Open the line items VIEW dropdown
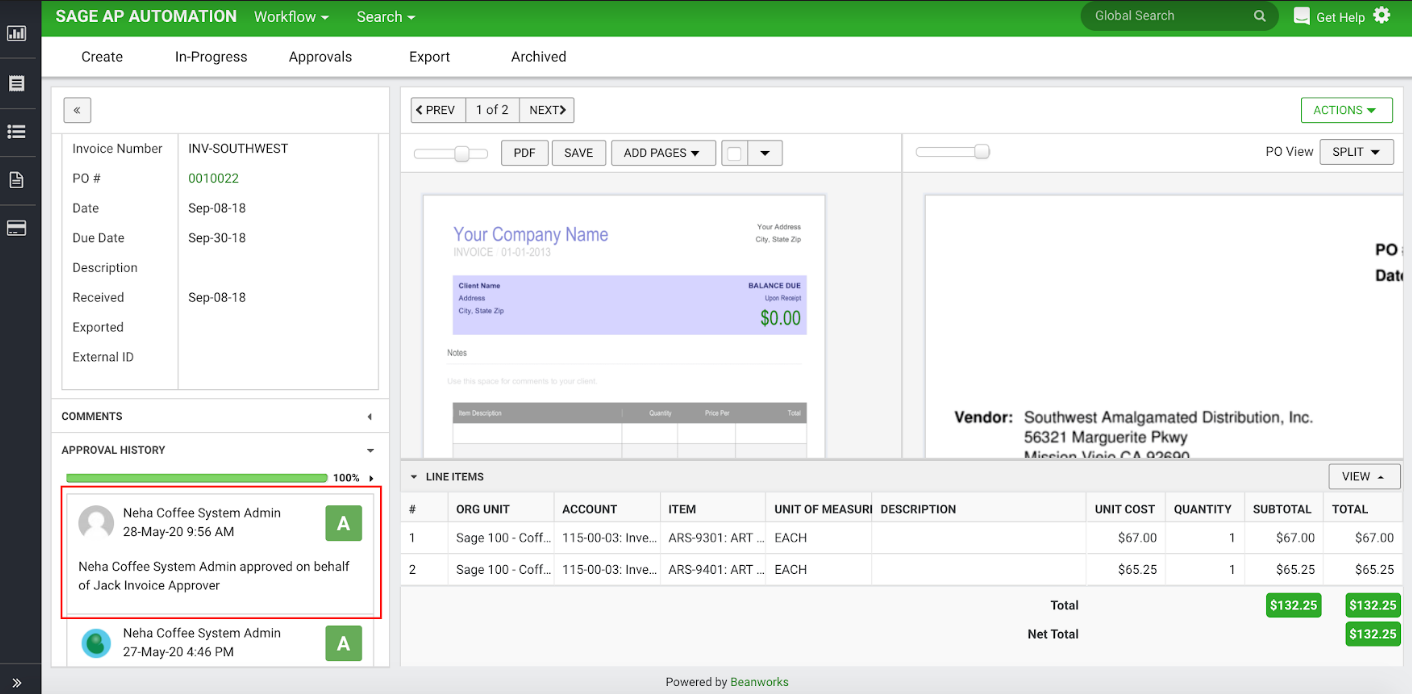The height and width of the screenshot is (694, 1412). pos(1364,477)
